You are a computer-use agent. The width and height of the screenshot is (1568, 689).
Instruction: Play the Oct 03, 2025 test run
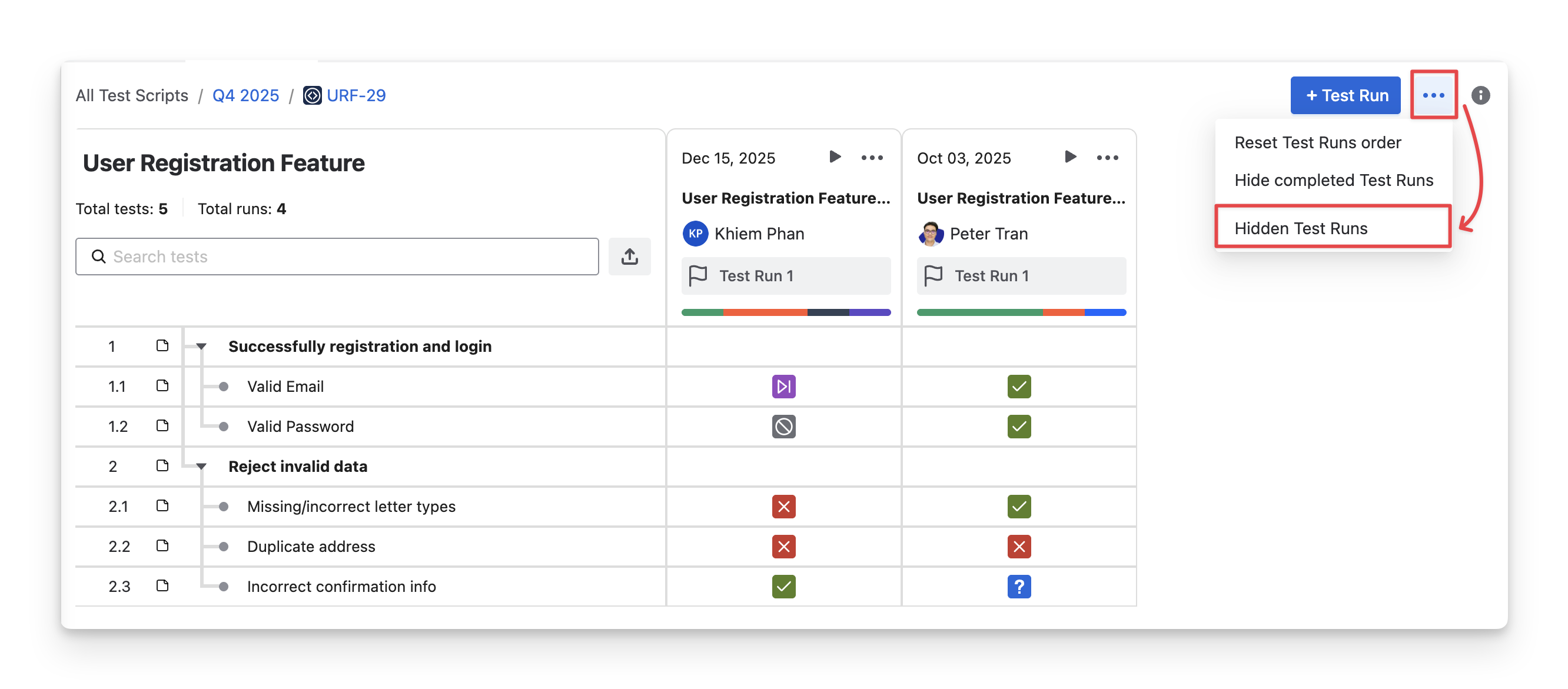pyautogui.click(x=1070, y=157)
